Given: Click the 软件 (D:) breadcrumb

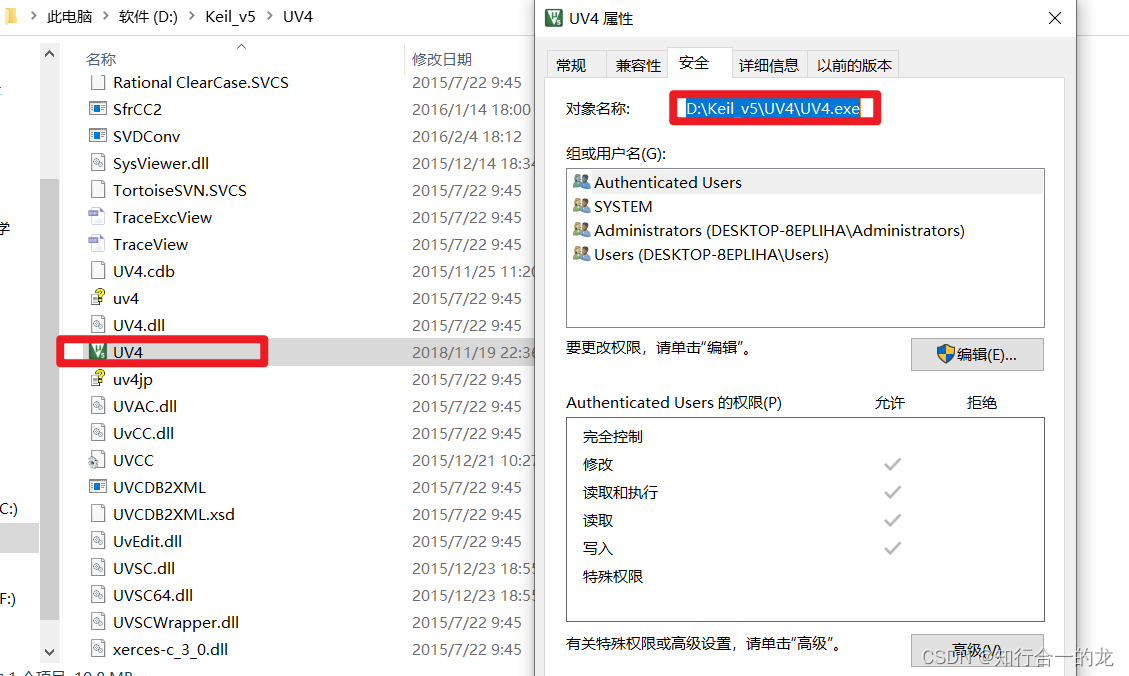Looking at the screenshot, I should click(x=148, y=17).
